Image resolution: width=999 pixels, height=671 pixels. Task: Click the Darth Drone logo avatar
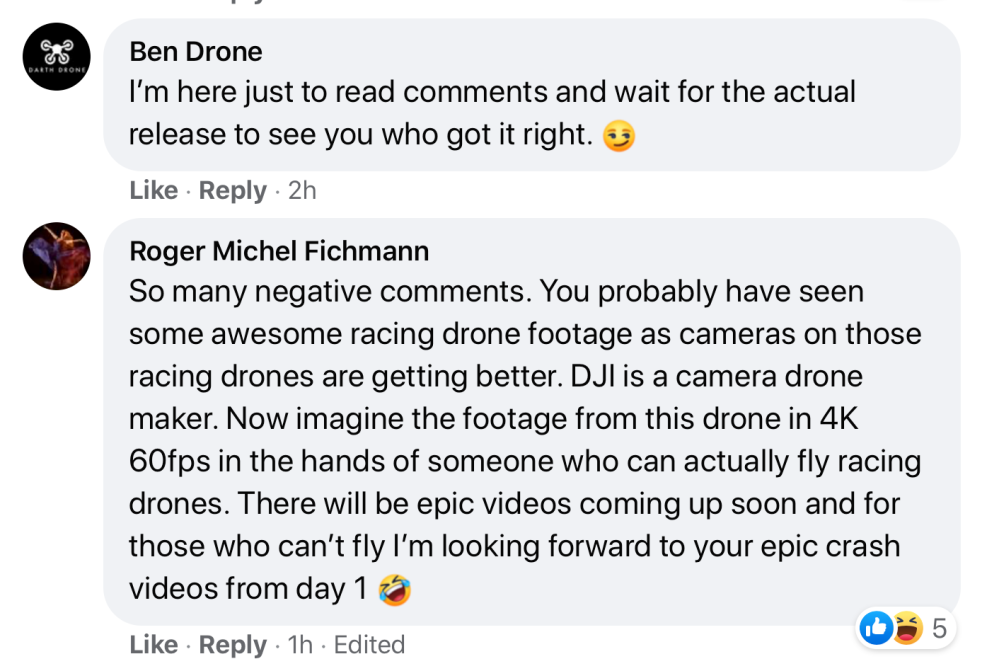[57, 57]
